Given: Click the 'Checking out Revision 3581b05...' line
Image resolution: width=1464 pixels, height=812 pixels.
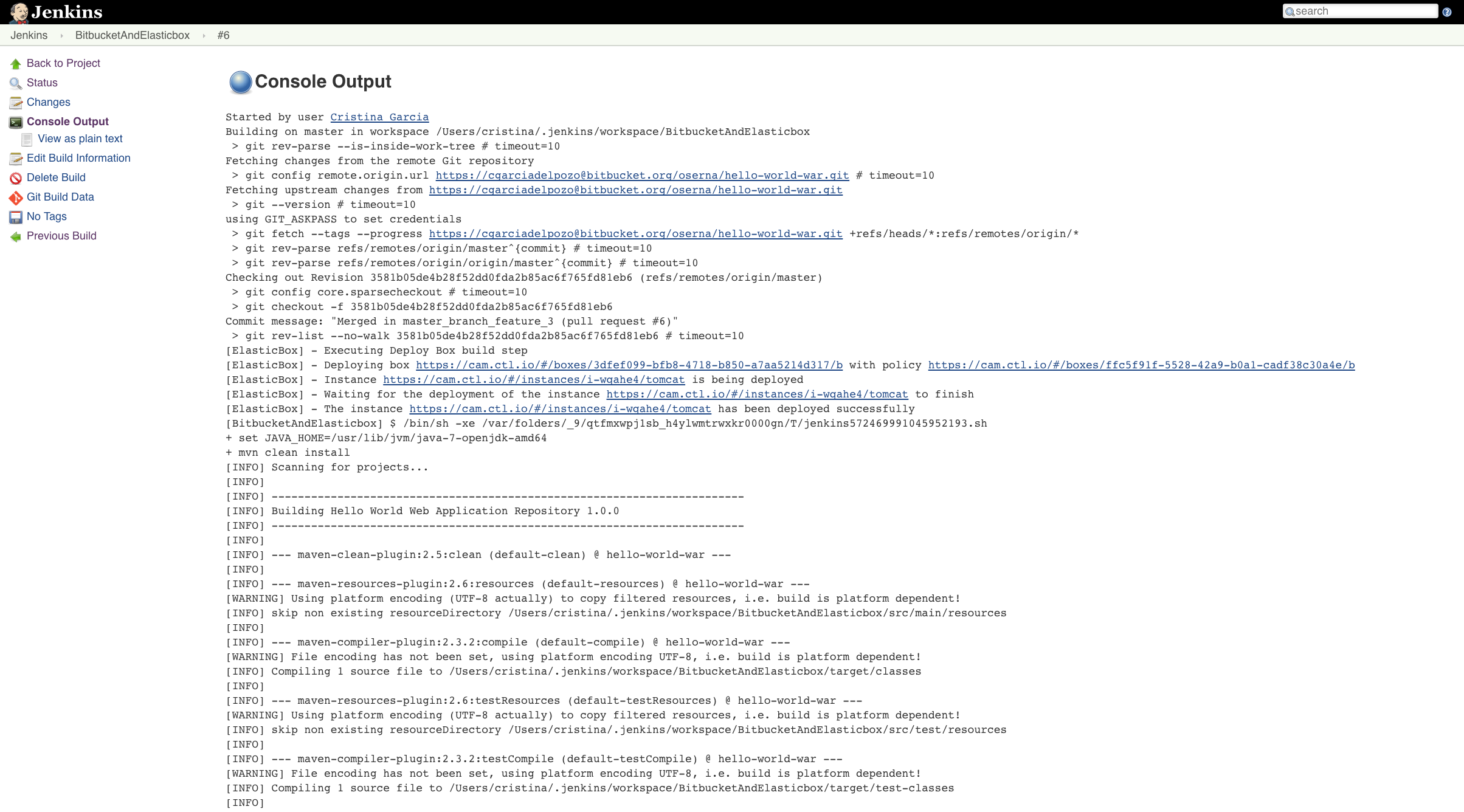Looking at the screenshot, I should pyautogui.click(x=523, y=277).
